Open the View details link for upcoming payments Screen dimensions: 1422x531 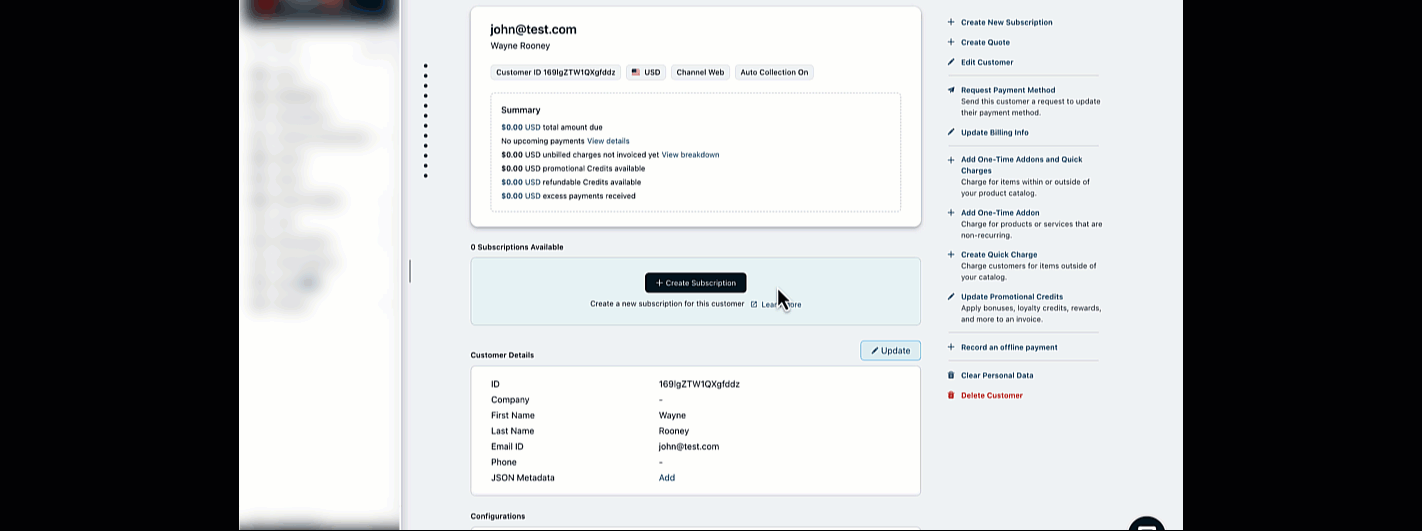tap(608, 141)
